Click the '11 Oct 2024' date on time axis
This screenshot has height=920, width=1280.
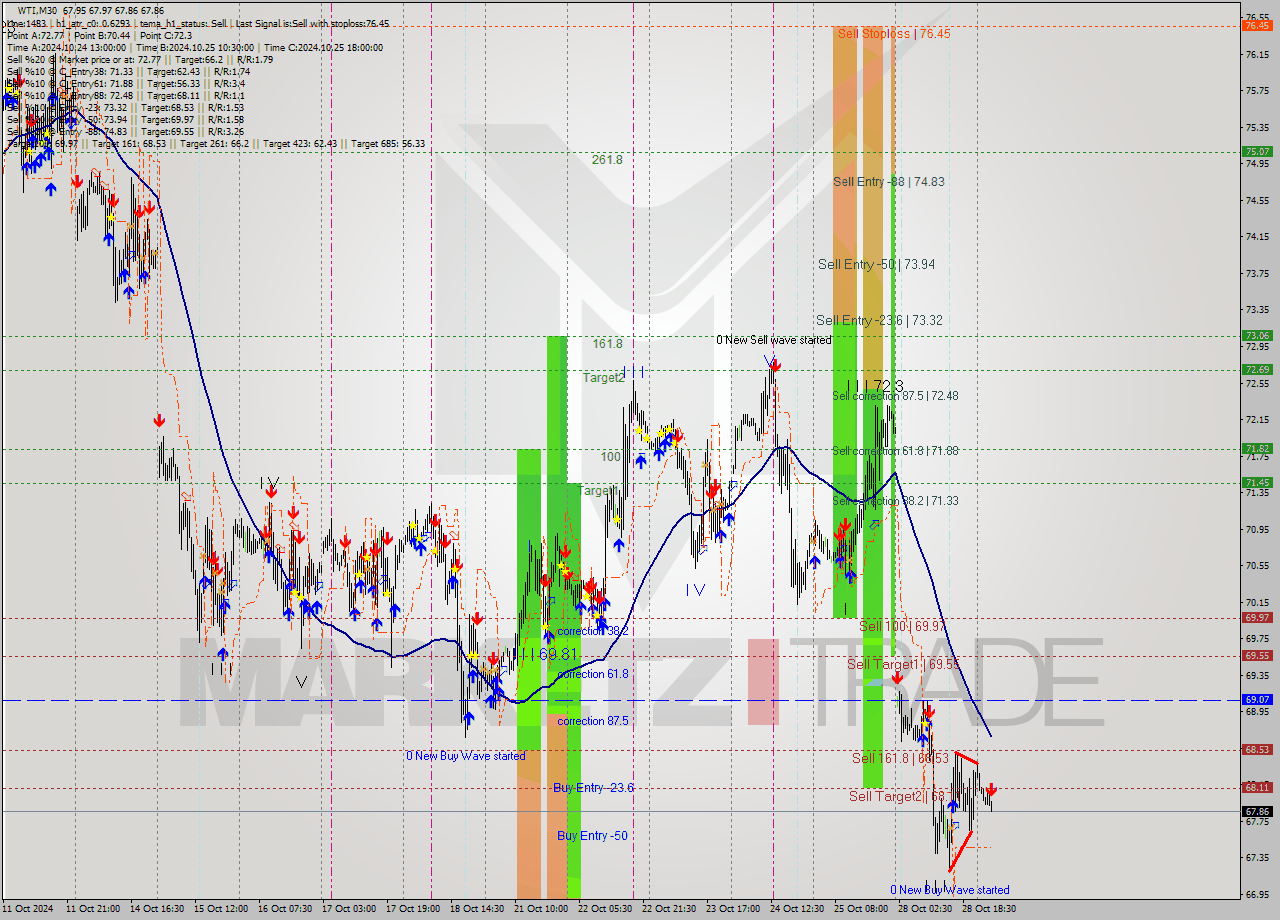tap(29, 909)
